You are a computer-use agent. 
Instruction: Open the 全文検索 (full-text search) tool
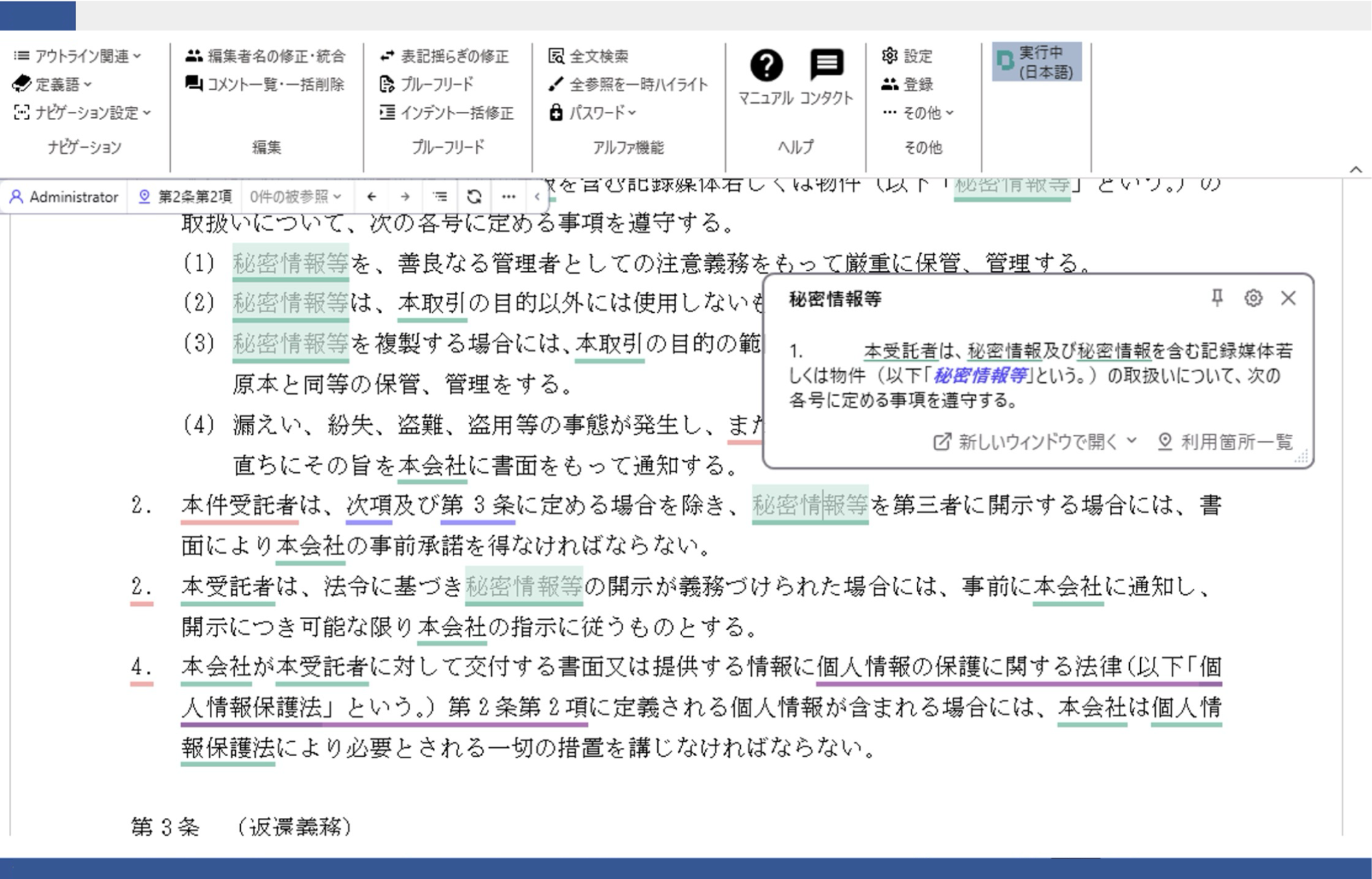coord(599,57)
